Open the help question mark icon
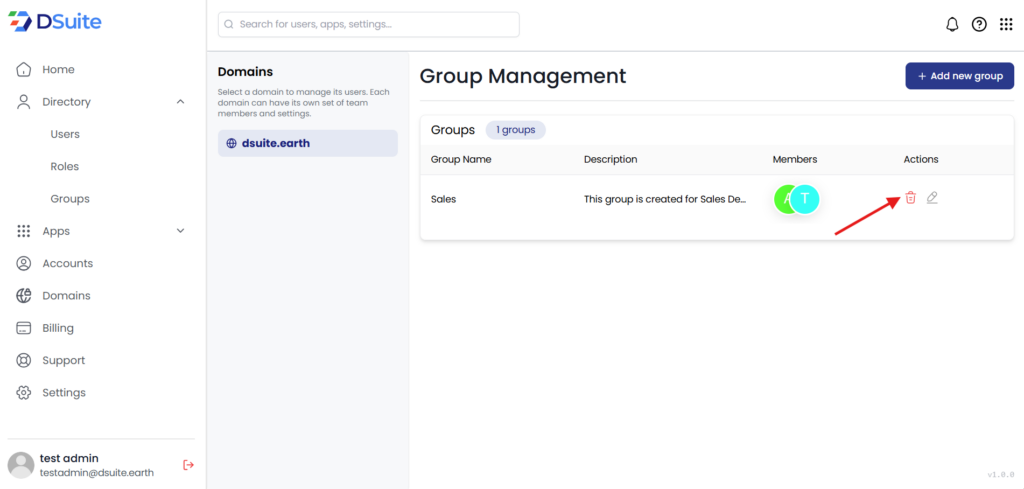This screenshot has width=1024, height=489. (979, 25)
